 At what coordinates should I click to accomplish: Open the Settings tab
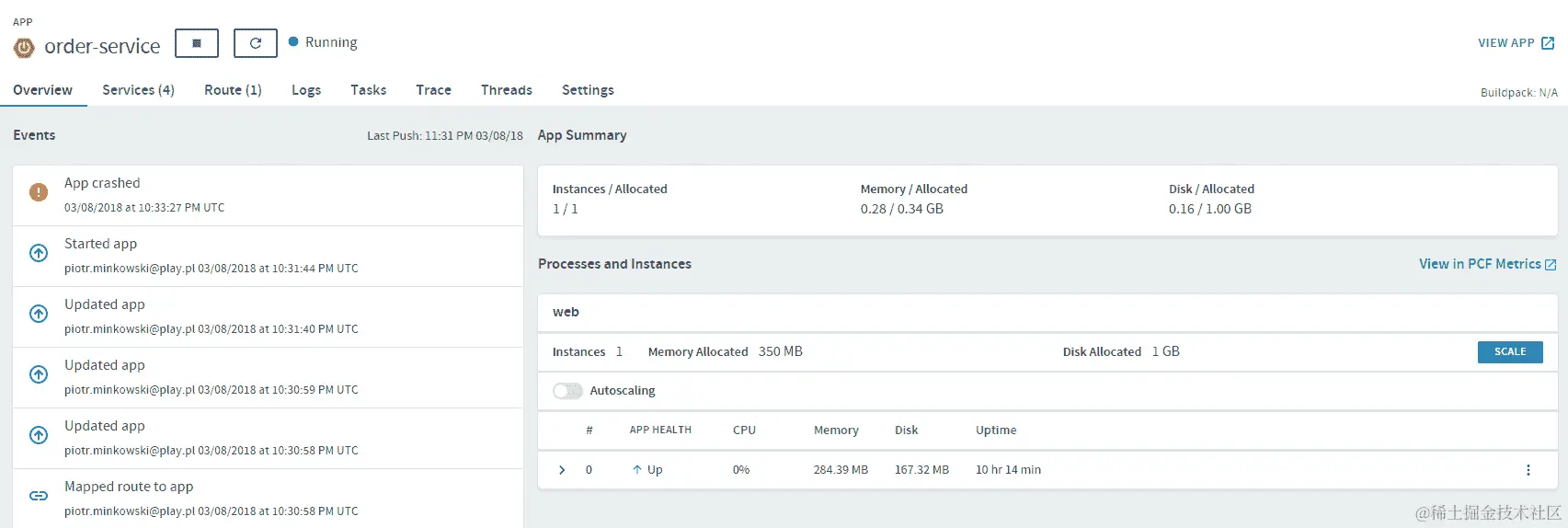tap(588, 90)
